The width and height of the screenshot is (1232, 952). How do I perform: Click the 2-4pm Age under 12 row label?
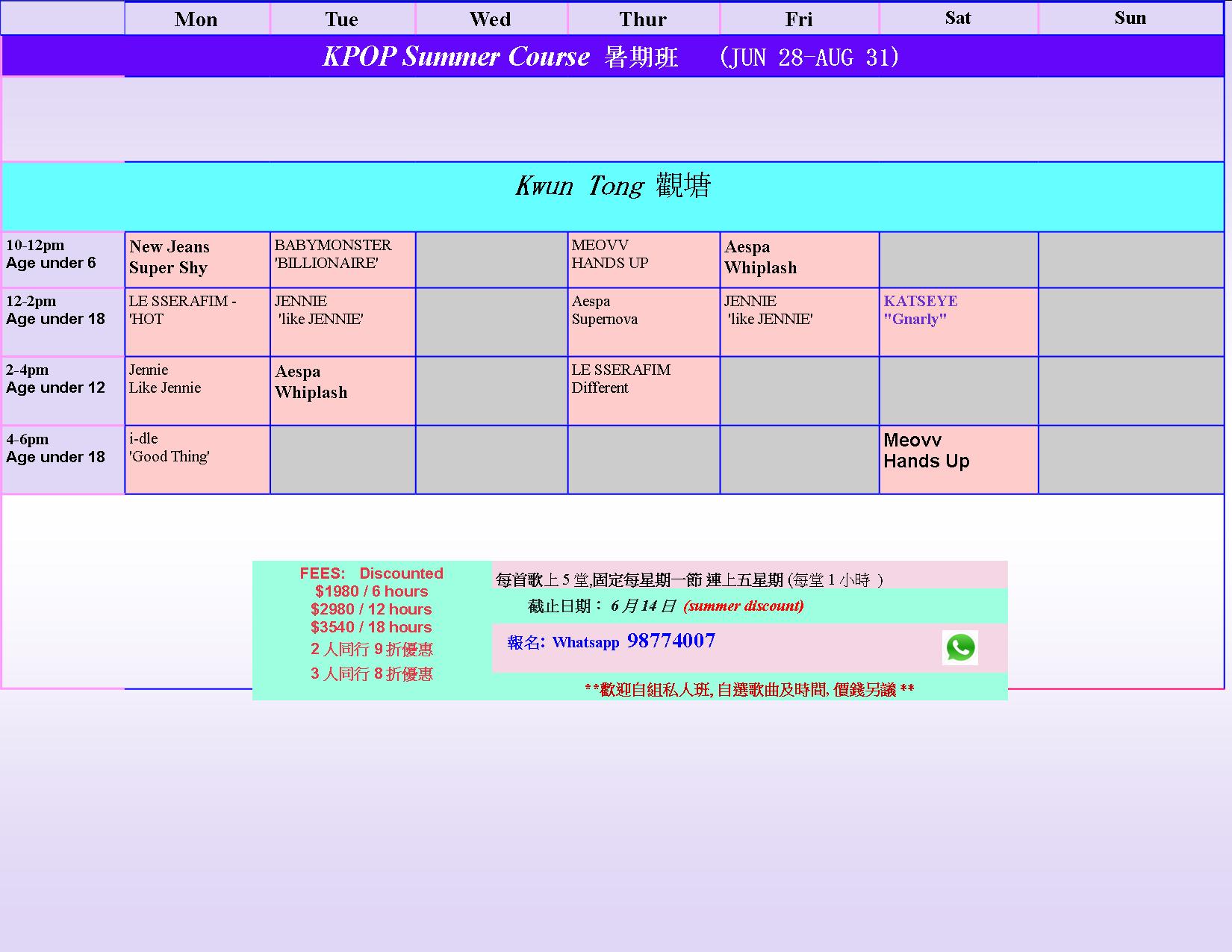tap(63, 391)
